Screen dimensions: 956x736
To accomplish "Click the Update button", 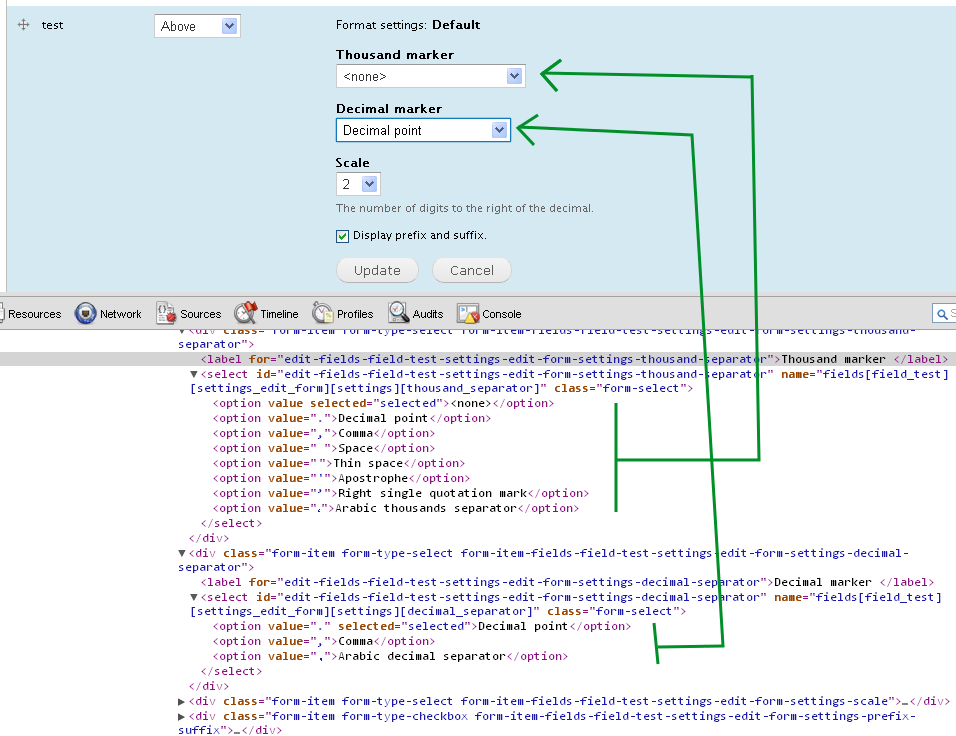I will pyautogui.click(x=377, y=270).
